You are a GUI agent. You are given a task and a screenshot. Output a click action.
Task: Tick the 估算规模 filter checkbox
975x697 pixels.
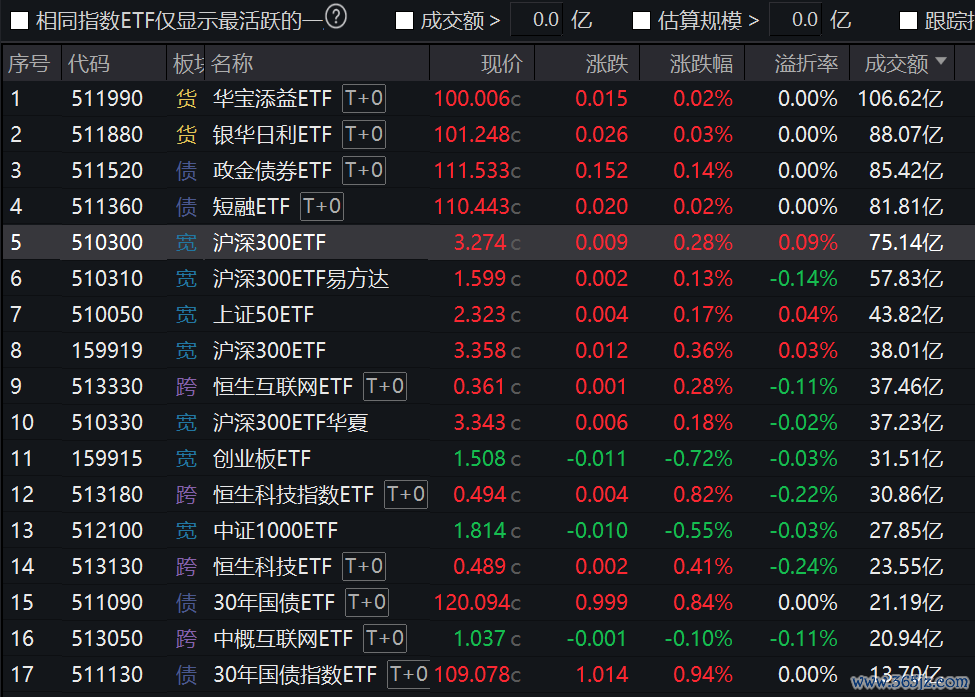[x=641, y=21]
